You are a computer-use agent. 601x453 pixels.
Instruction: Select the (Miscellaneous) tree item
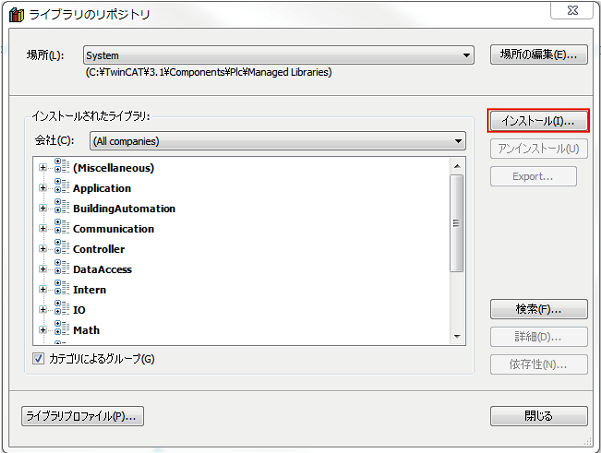pyautogui.click(x=113, y=167)
